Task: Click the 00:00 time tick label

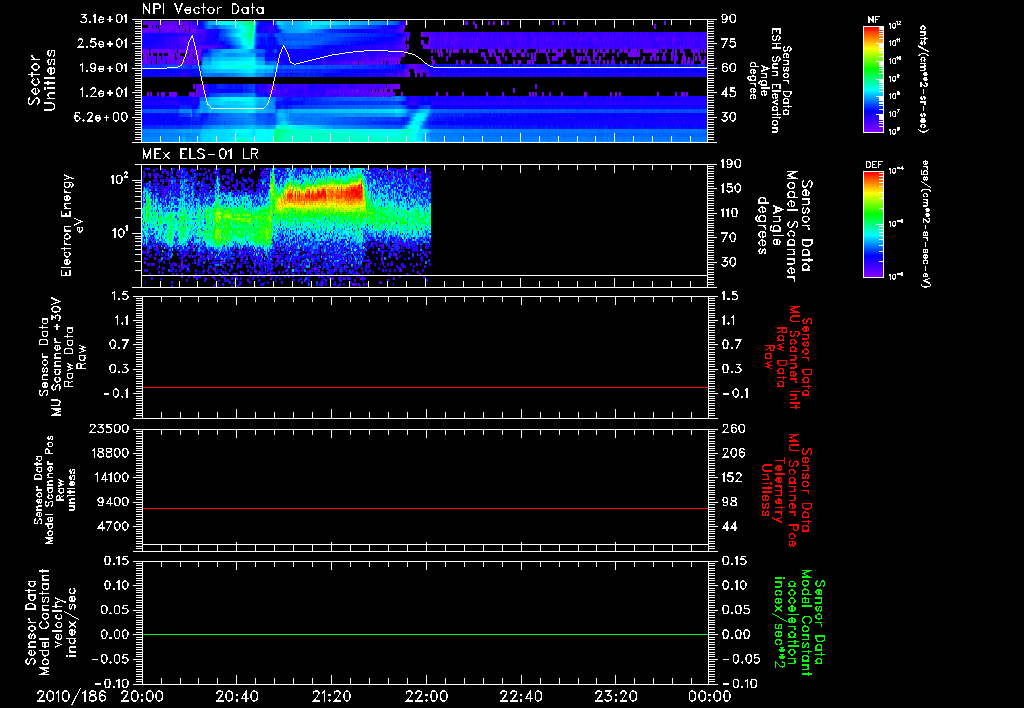Action: click(709, 696)
